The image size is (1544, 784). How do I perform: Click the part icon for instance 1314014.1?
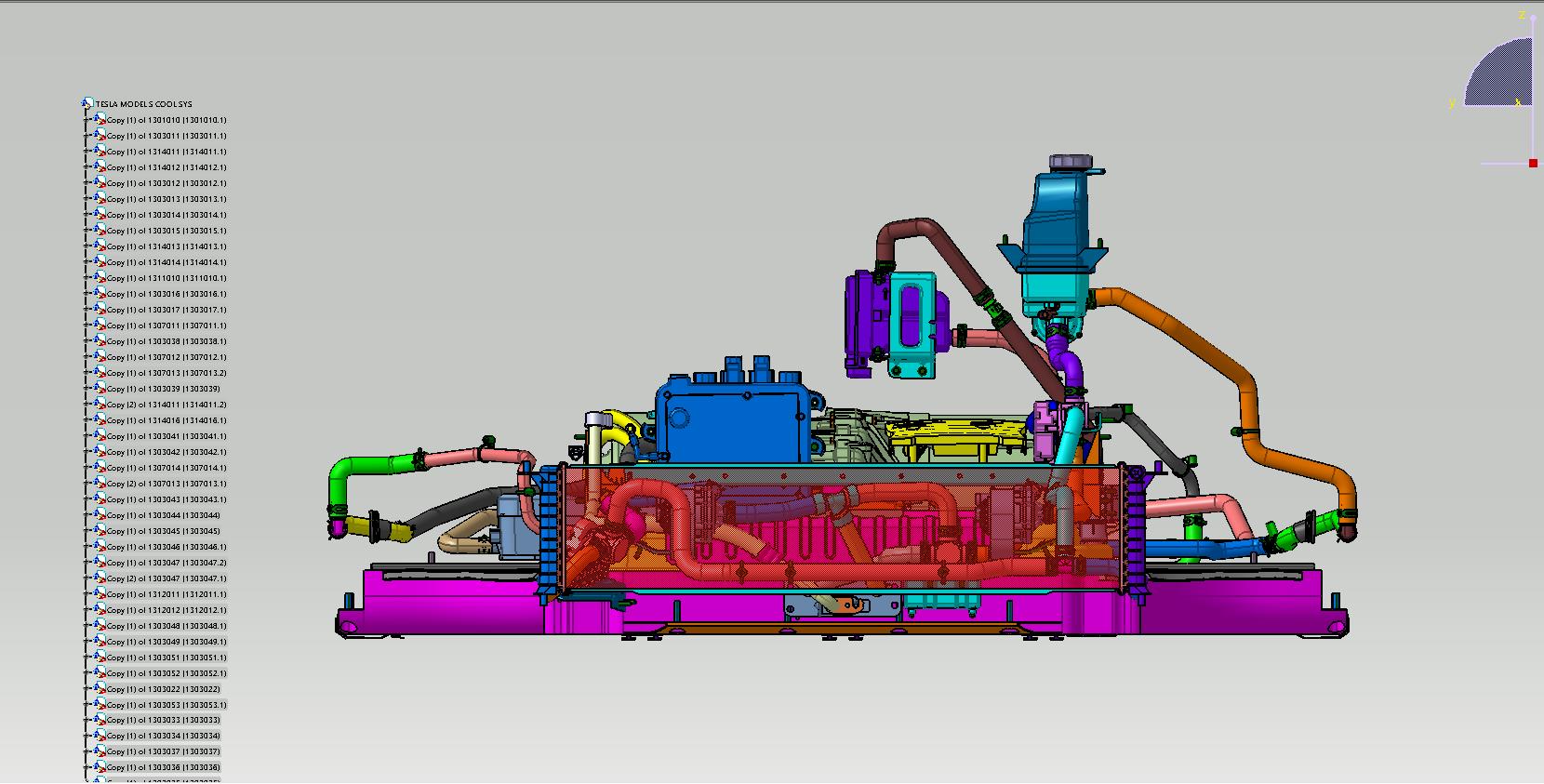100,261
